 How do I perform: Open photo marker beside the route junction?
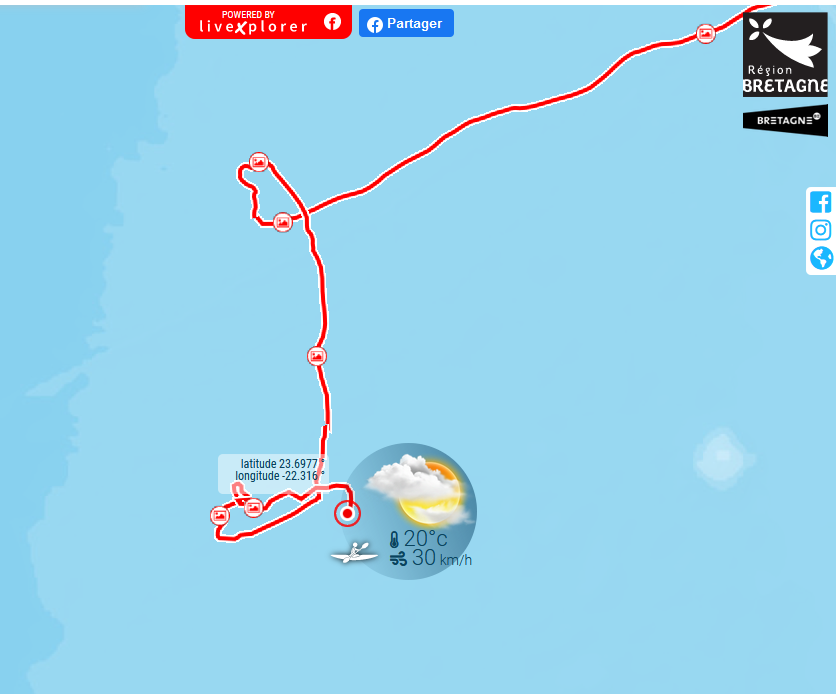283,222
